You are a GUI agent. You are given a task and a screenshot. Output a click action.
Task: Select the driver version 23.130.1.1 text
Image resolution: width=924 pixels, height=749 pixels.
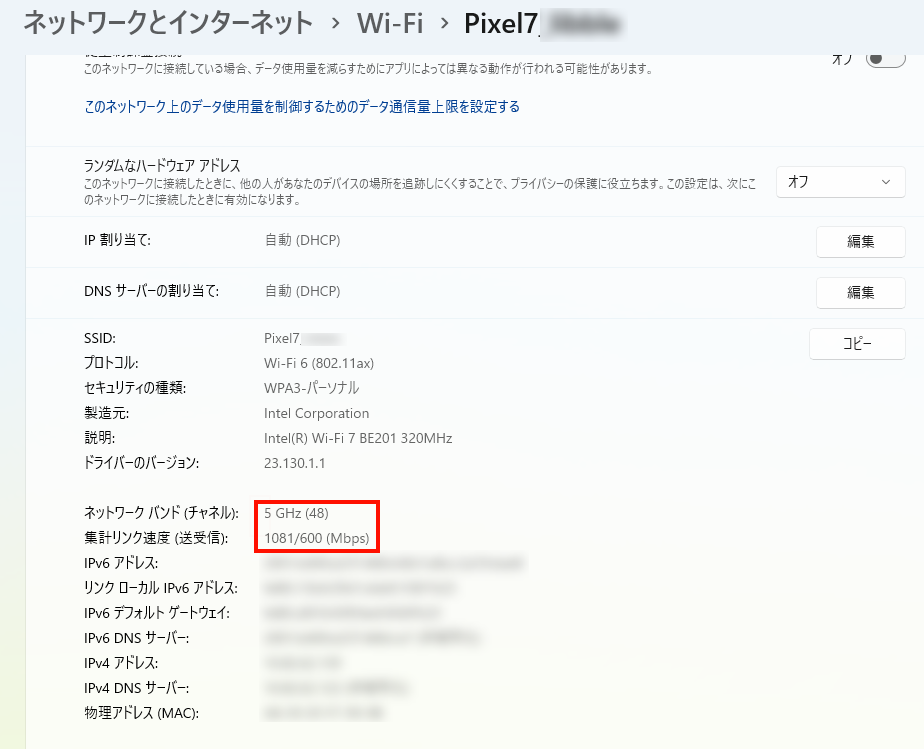tap(294, 463)
